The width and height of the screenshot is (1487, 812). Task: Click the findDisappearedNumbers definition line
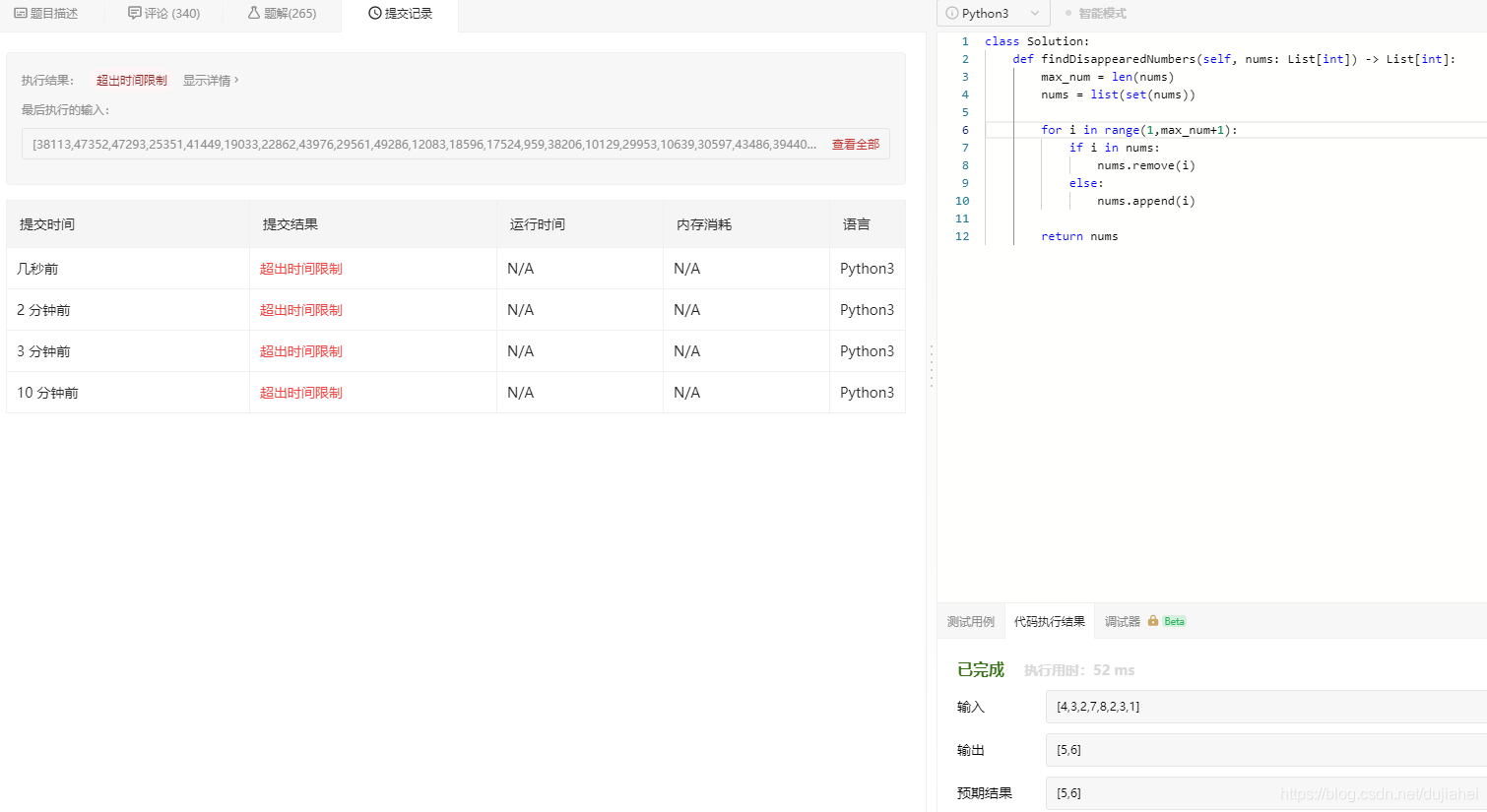coord(1234,59)
